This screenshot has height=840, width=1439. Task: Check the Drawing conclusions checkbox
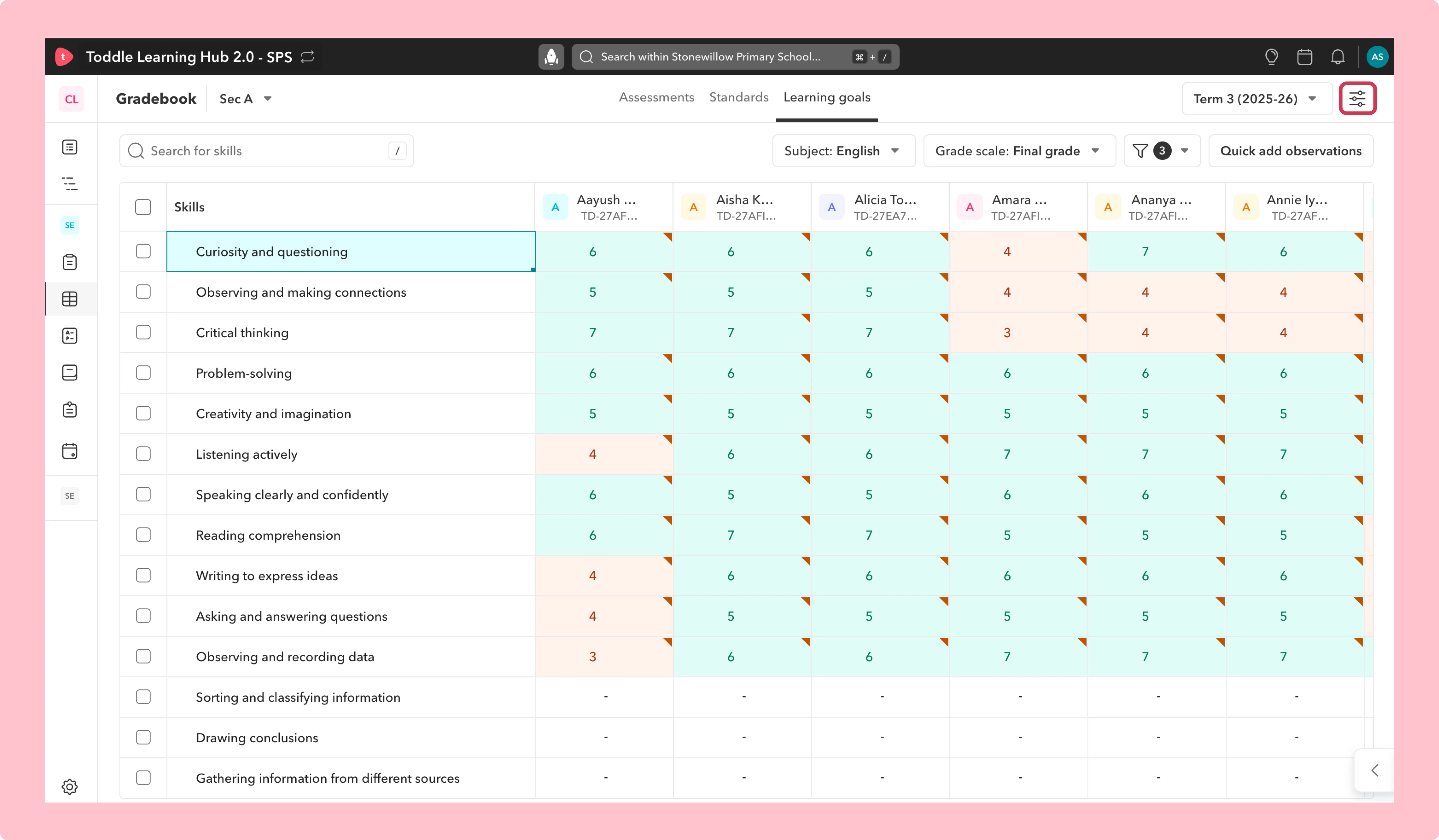(143, 737)
